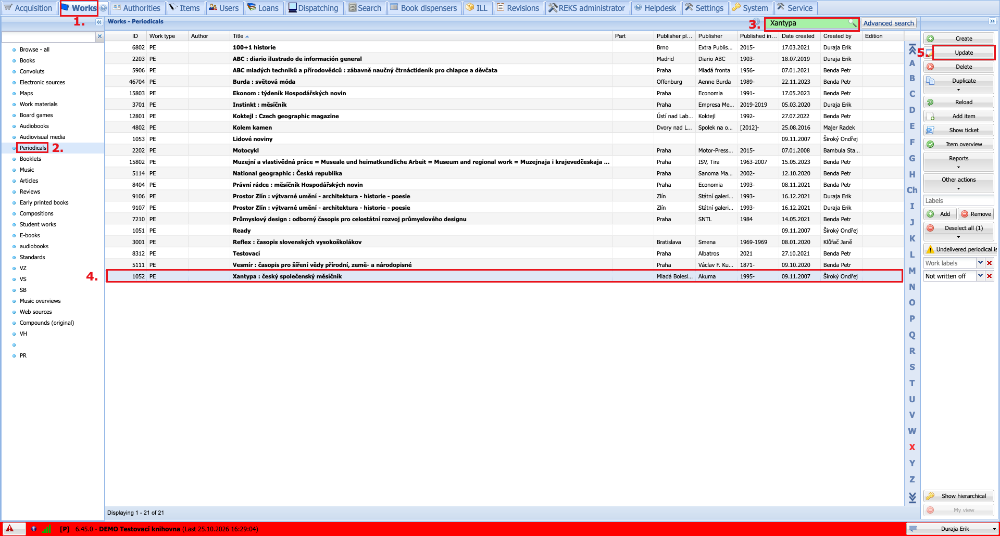1000x536 pixels.
Task: Reload the works list
Action: (959, 102)
